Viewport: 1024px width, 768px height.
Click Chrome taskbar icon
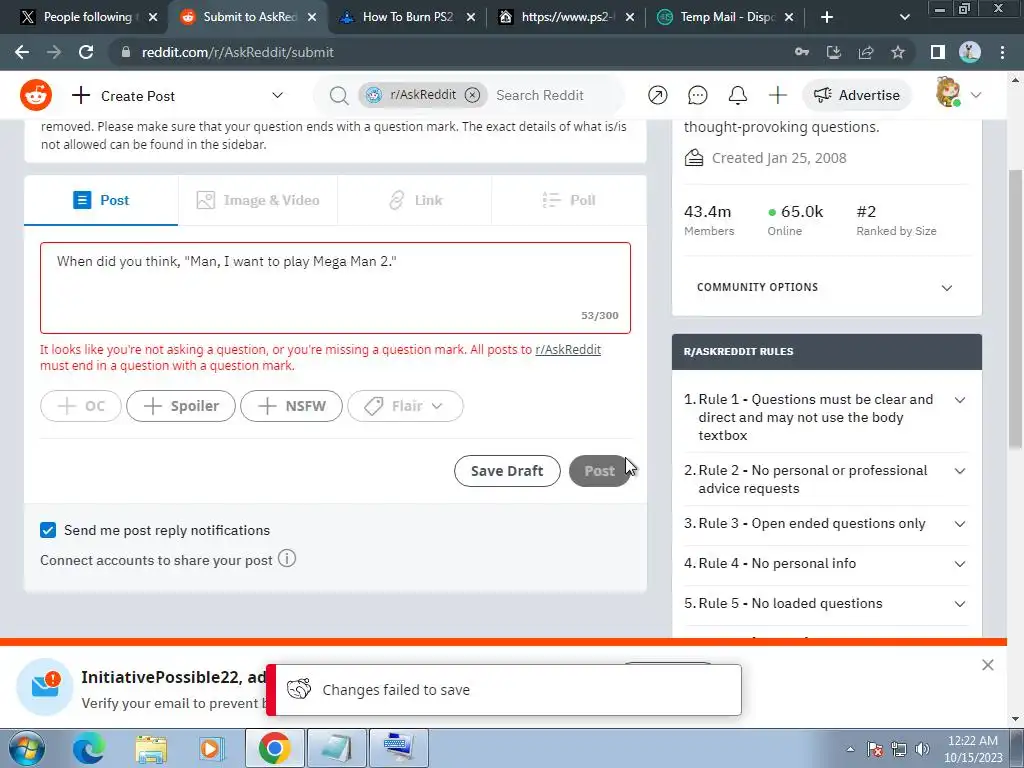point(274,748)
